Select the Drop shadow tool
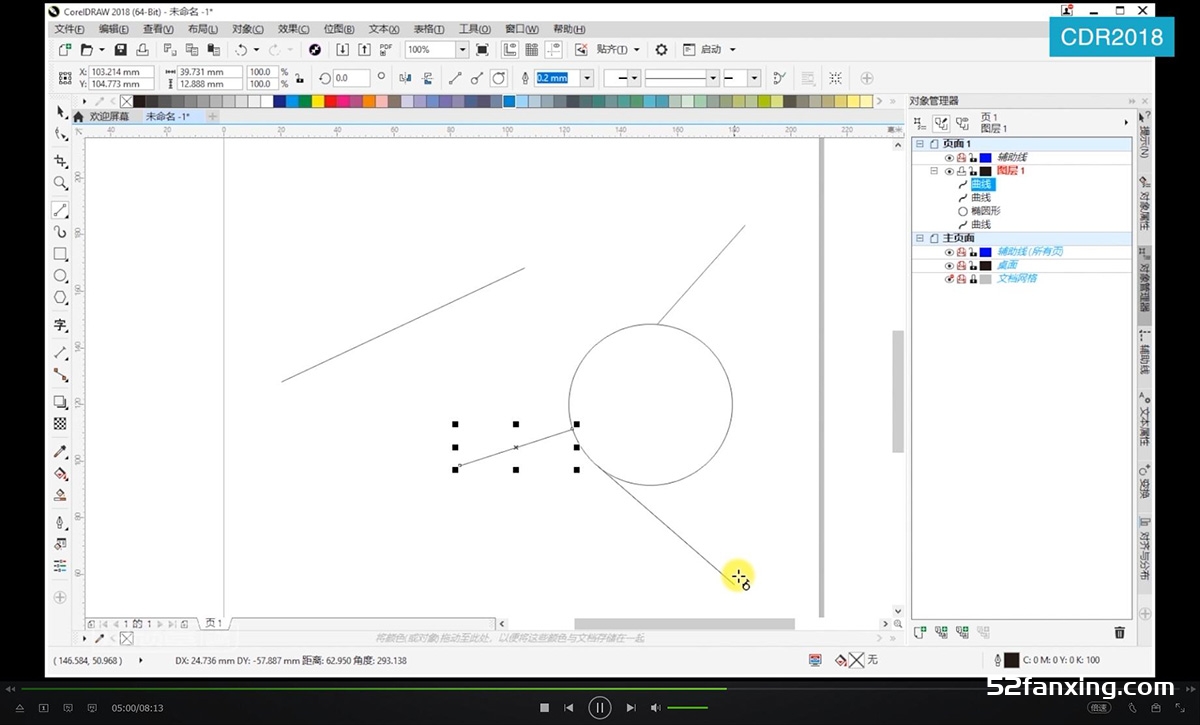The image size is (1200, 725). click(x=61, y=402)
